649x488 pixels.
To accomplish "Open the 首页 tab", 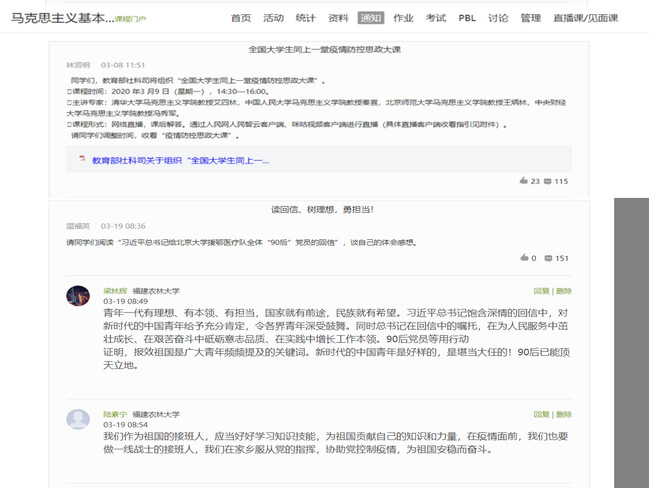I will click(241, 18).
